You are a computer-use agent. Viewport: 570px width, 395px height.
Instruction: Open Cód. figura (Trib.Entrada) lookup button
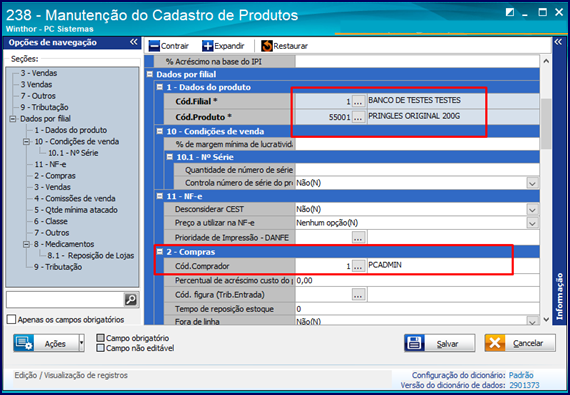coord(358,295)
